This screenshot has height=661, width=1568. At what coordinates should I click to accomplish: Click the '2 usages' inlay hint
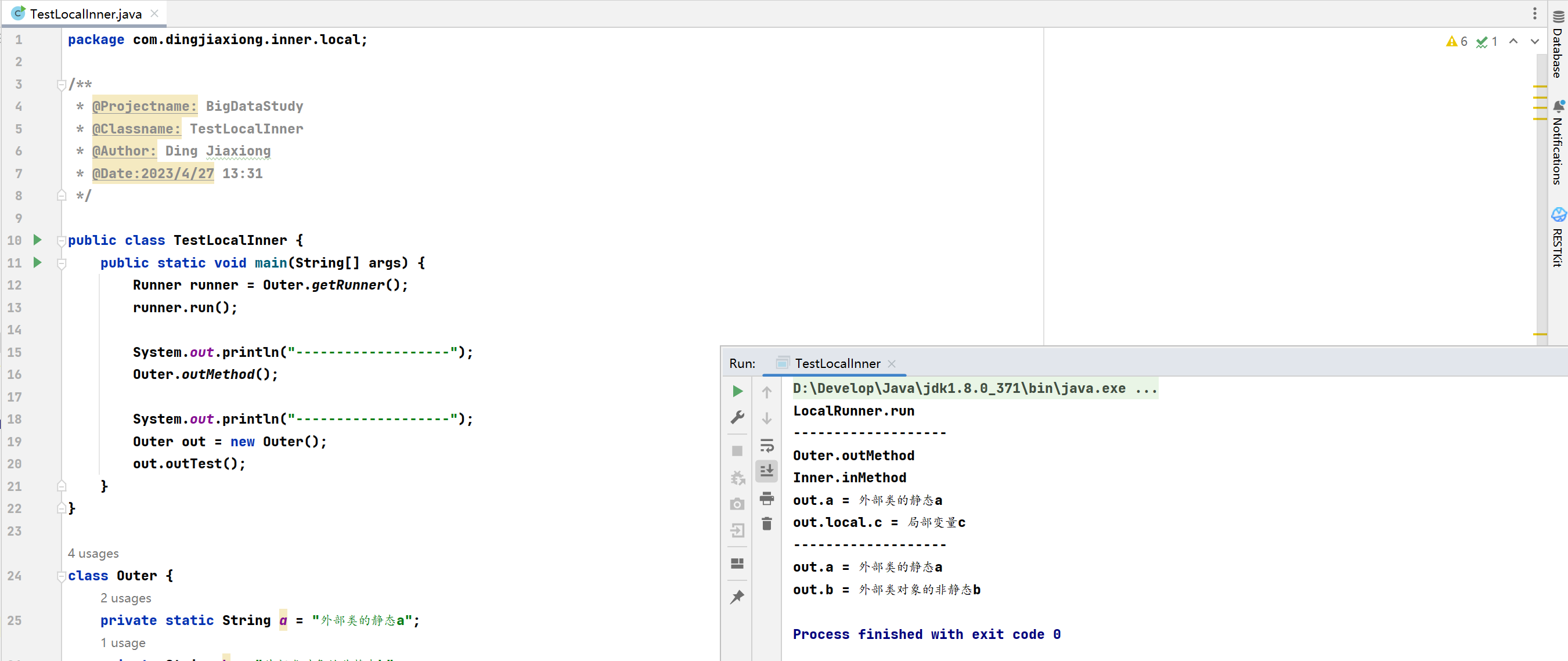tap(126, 598)
